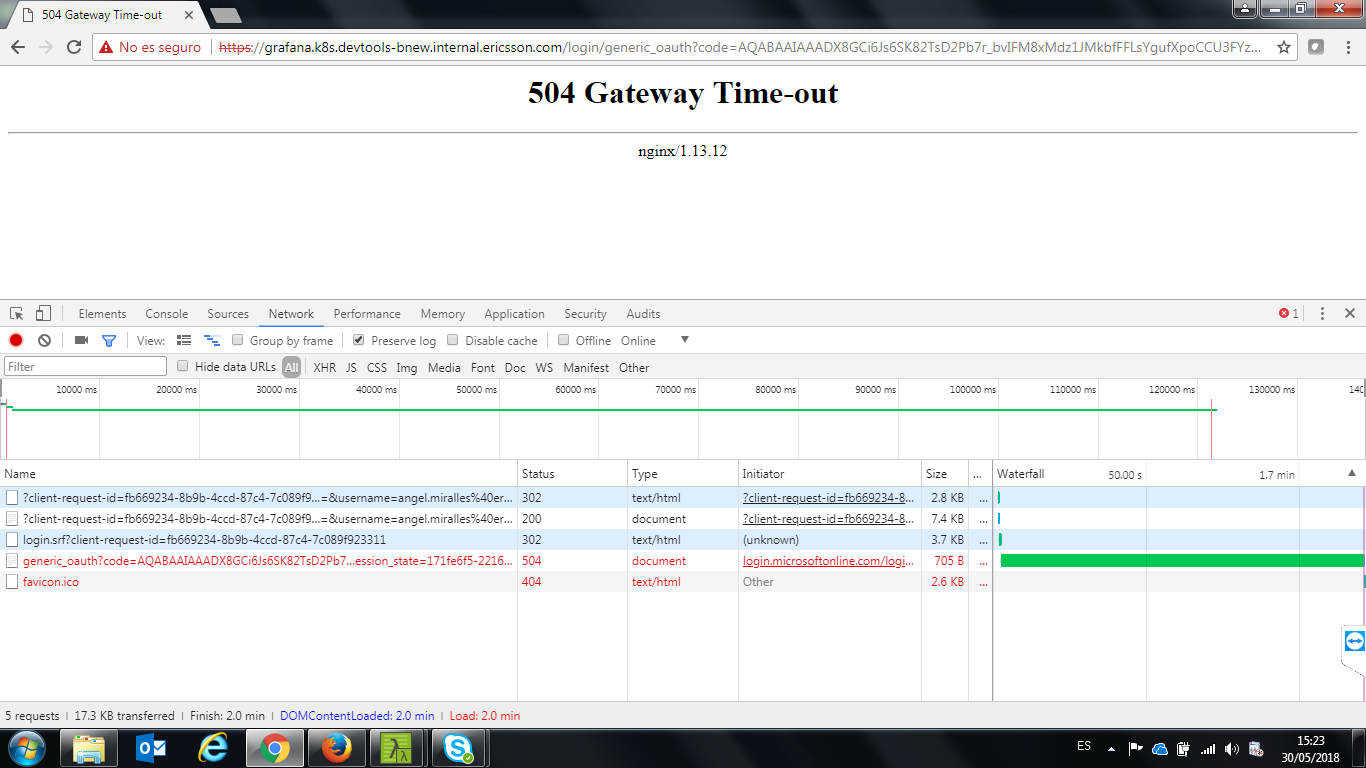Viewport: 1366px width, 768px height.
Task: Check the Hide data URLs box
Action: (182, 366)
